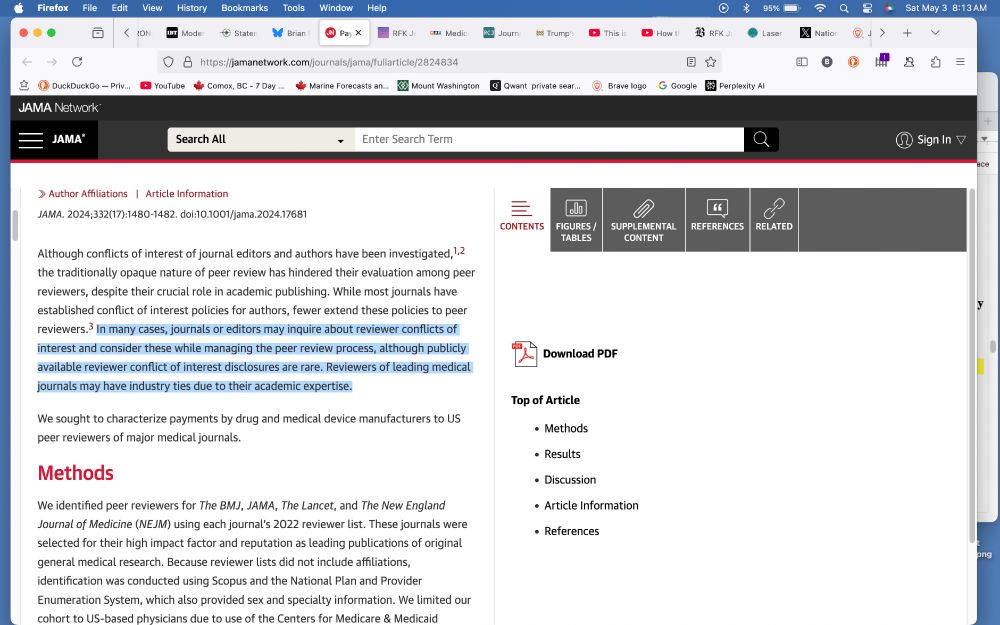Open Firefox Tools menu
The height and width of the screenshot is (625, 1000).
click(293, 8)
